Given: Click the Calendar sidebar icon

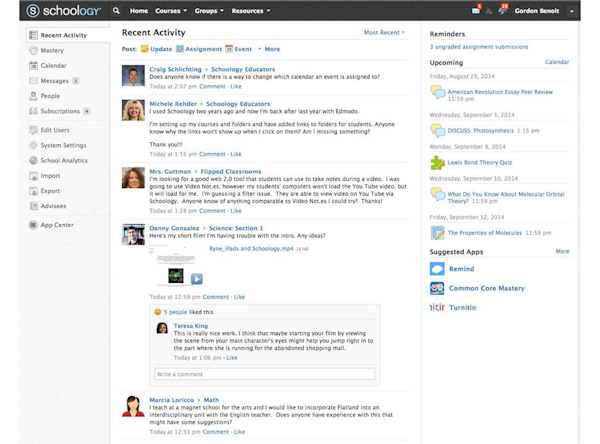Looking at the screenshot, I should (x=33, y=65).
